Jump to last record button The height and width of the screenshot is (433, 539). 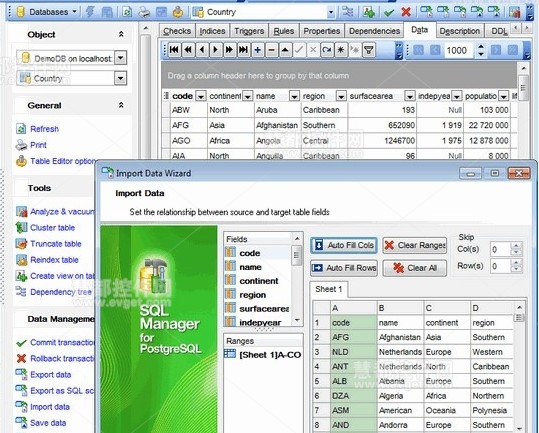(243, 51)
